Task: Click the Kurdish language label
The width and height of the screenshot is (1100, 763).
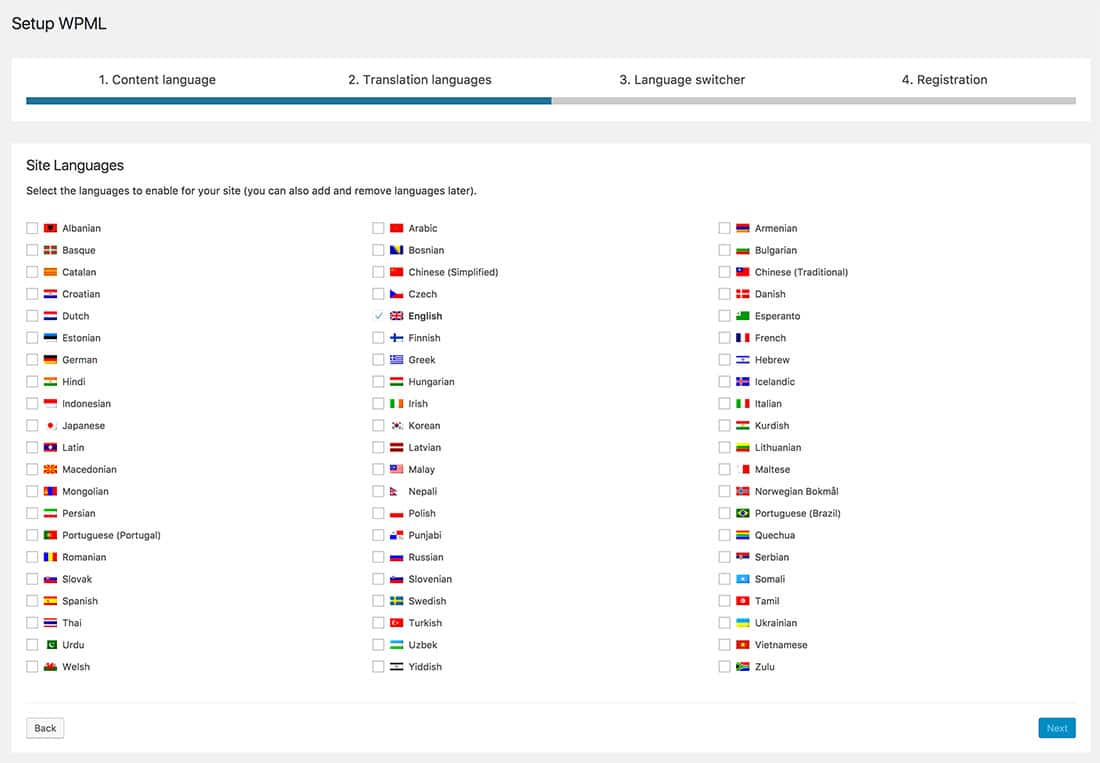Action: 772,426
